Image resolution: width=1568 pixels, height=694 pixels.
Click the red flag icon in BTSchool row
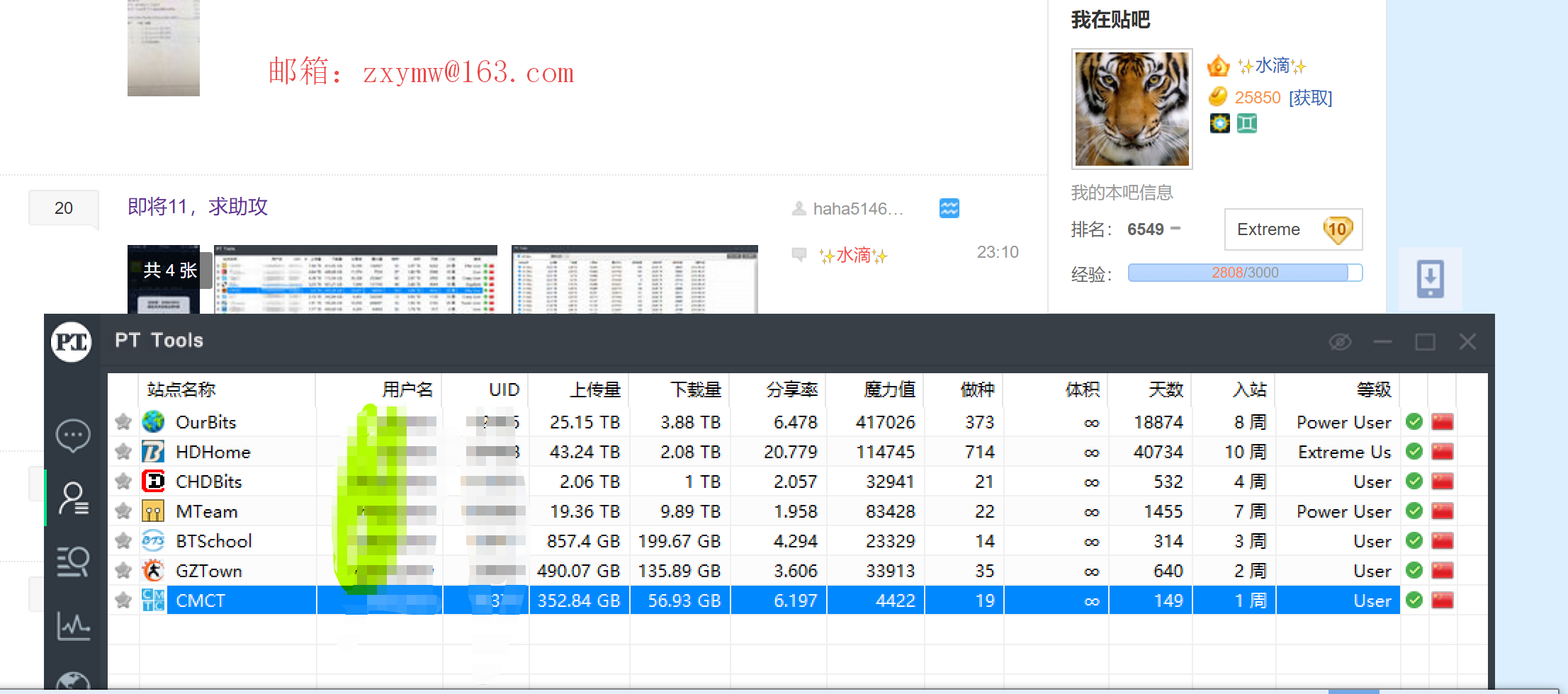1443,541
